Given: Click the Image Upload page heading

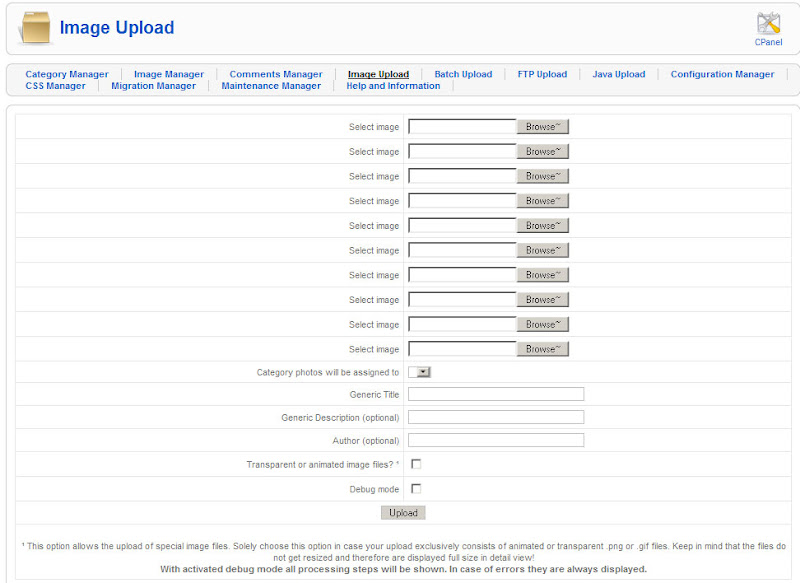Looking at the screenshot, I should pos(117,28).
